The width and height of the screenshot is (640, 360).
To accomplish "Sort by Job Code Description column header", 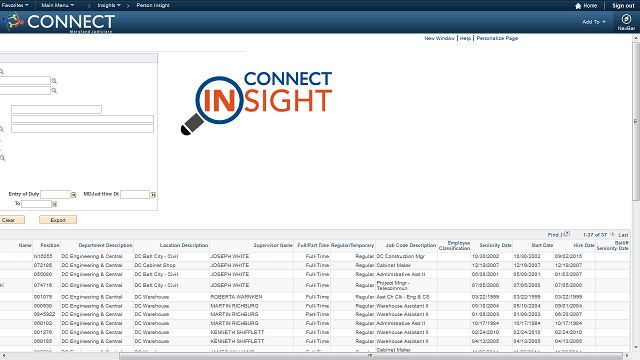I will (x=411, y=245).
